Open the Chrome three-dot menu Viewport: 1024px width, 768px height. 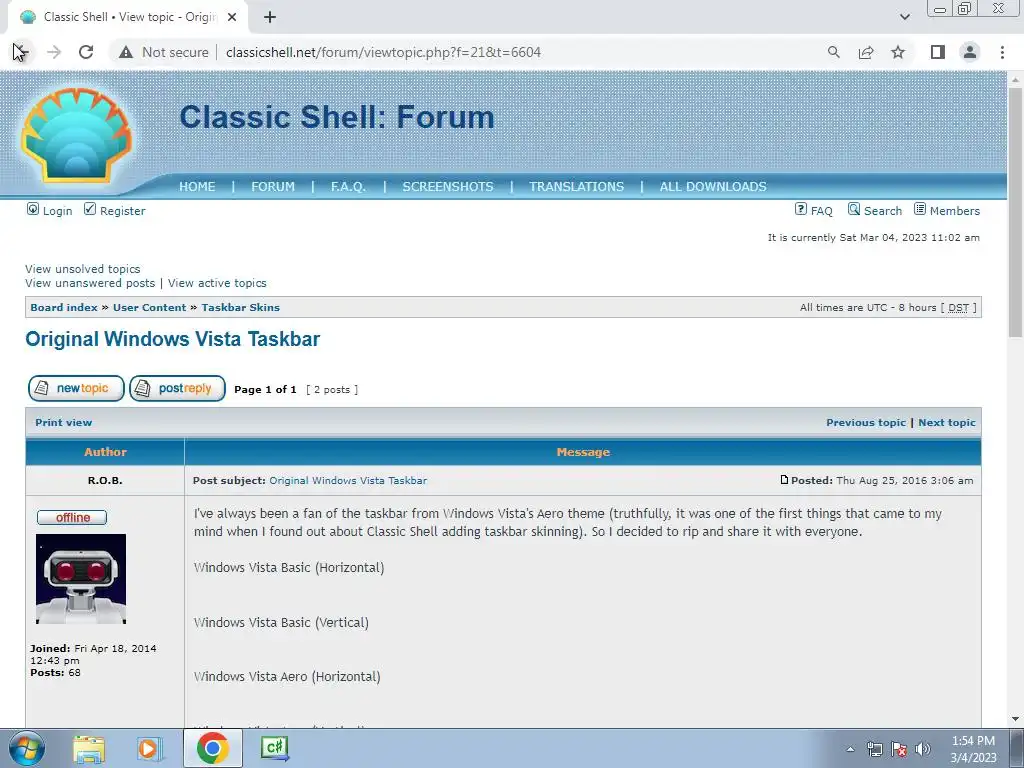pos(1002,52)
